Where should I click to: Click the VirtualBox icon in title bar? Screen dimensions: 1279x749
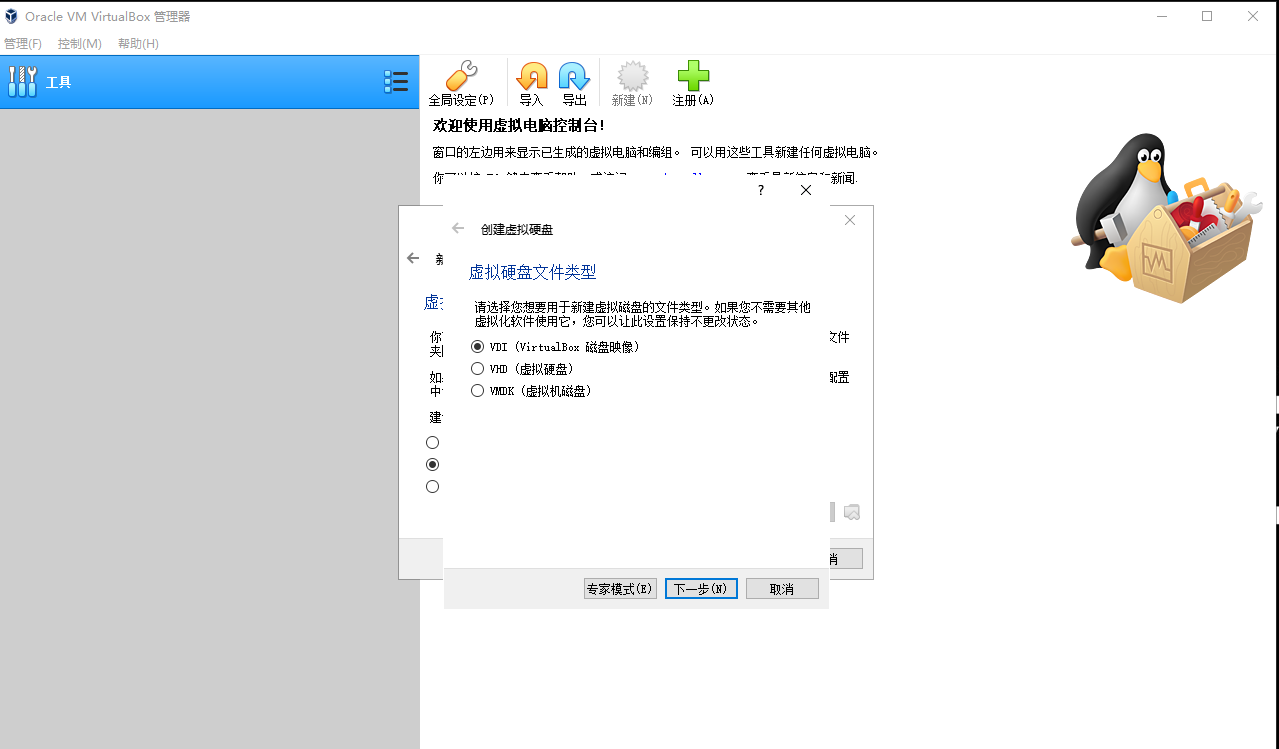click(x=10, y=15)
